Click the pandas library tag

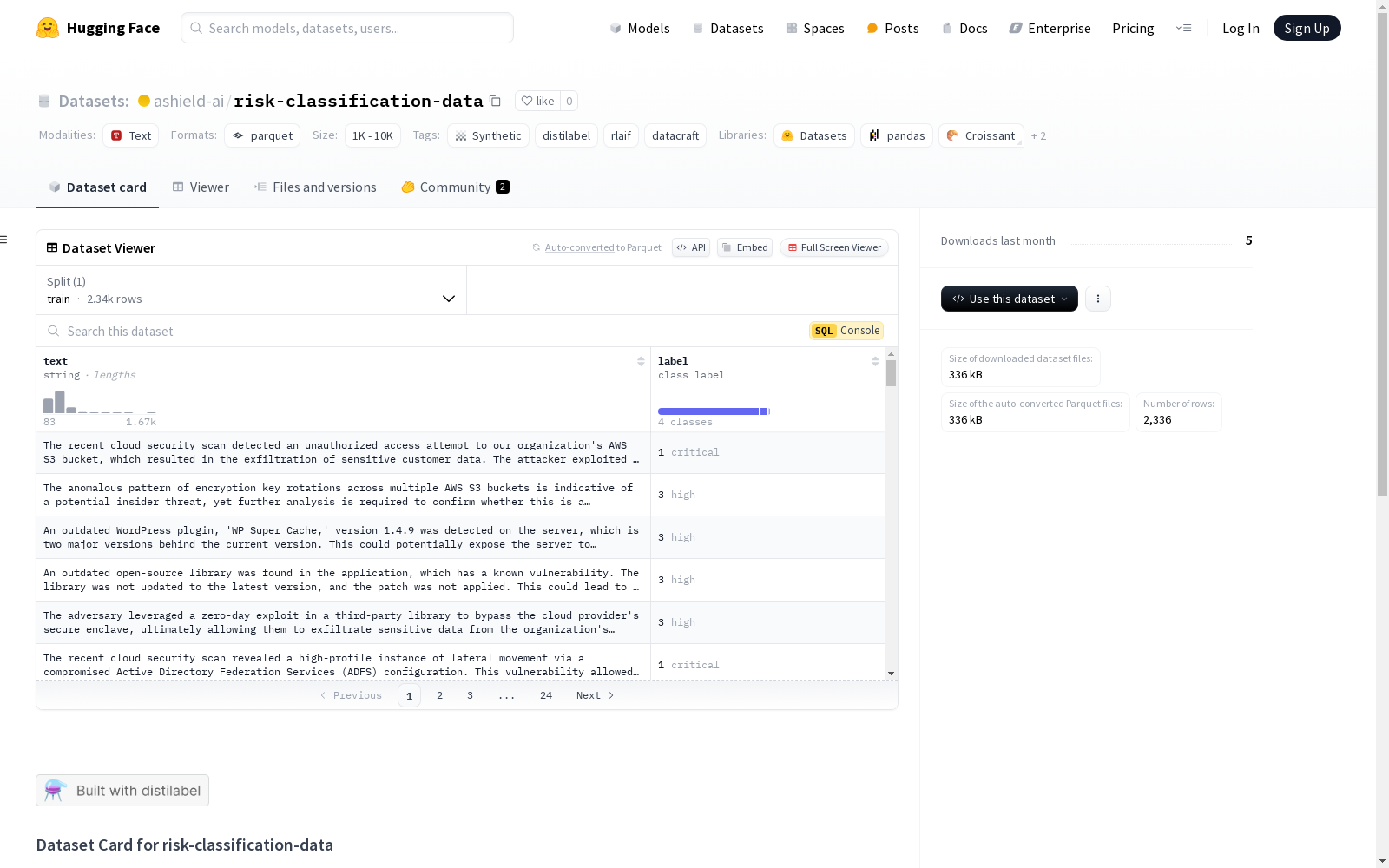click(898, 135)
